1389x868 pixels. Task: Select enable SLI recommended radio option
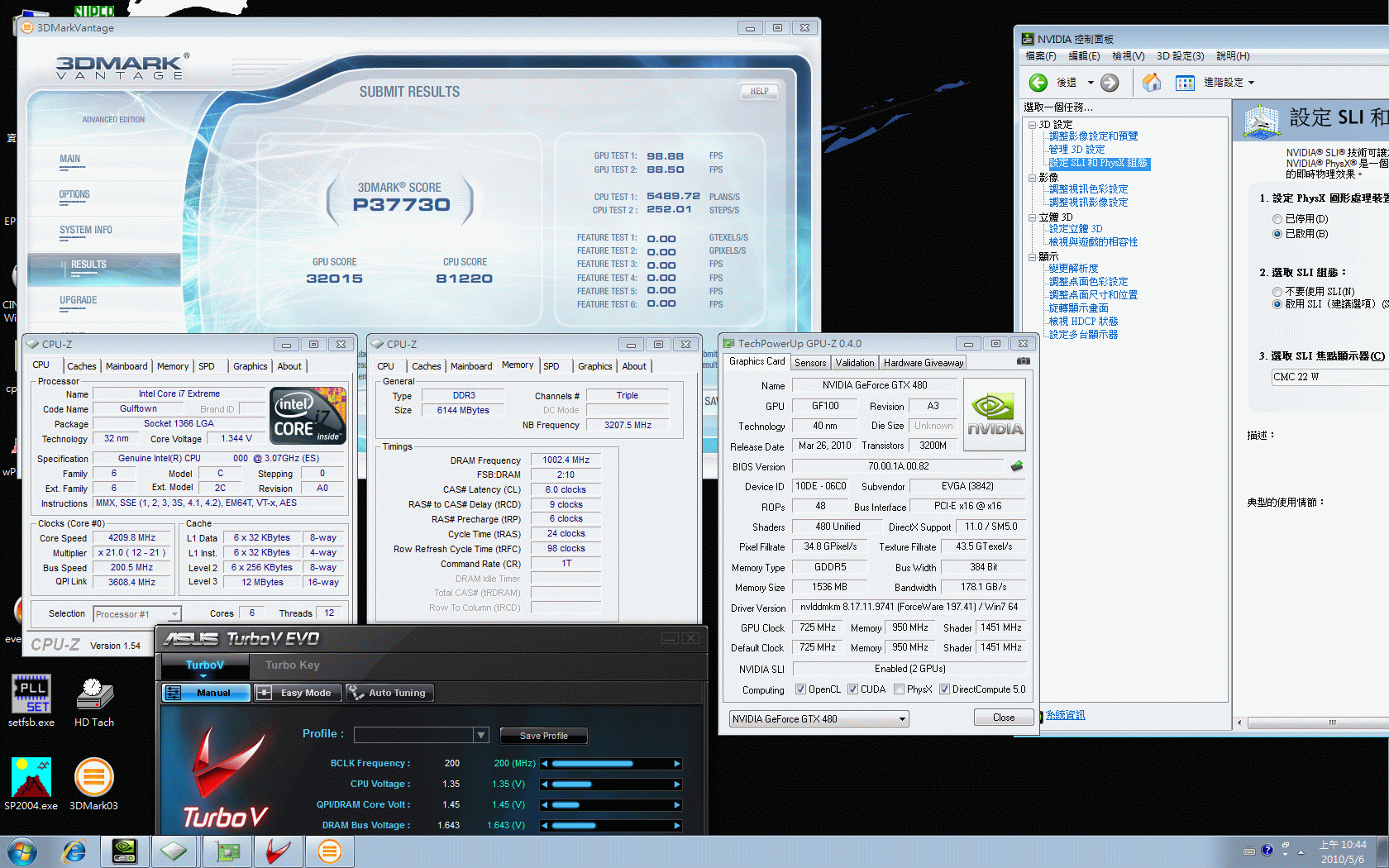[x=1277, y=304]
